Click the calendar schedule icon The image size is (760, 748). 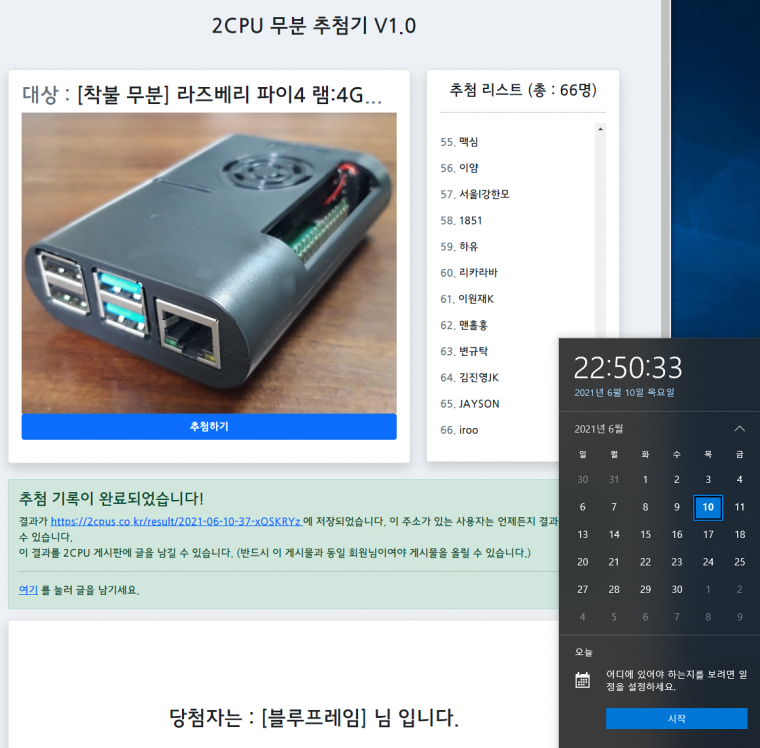(583, 680)
